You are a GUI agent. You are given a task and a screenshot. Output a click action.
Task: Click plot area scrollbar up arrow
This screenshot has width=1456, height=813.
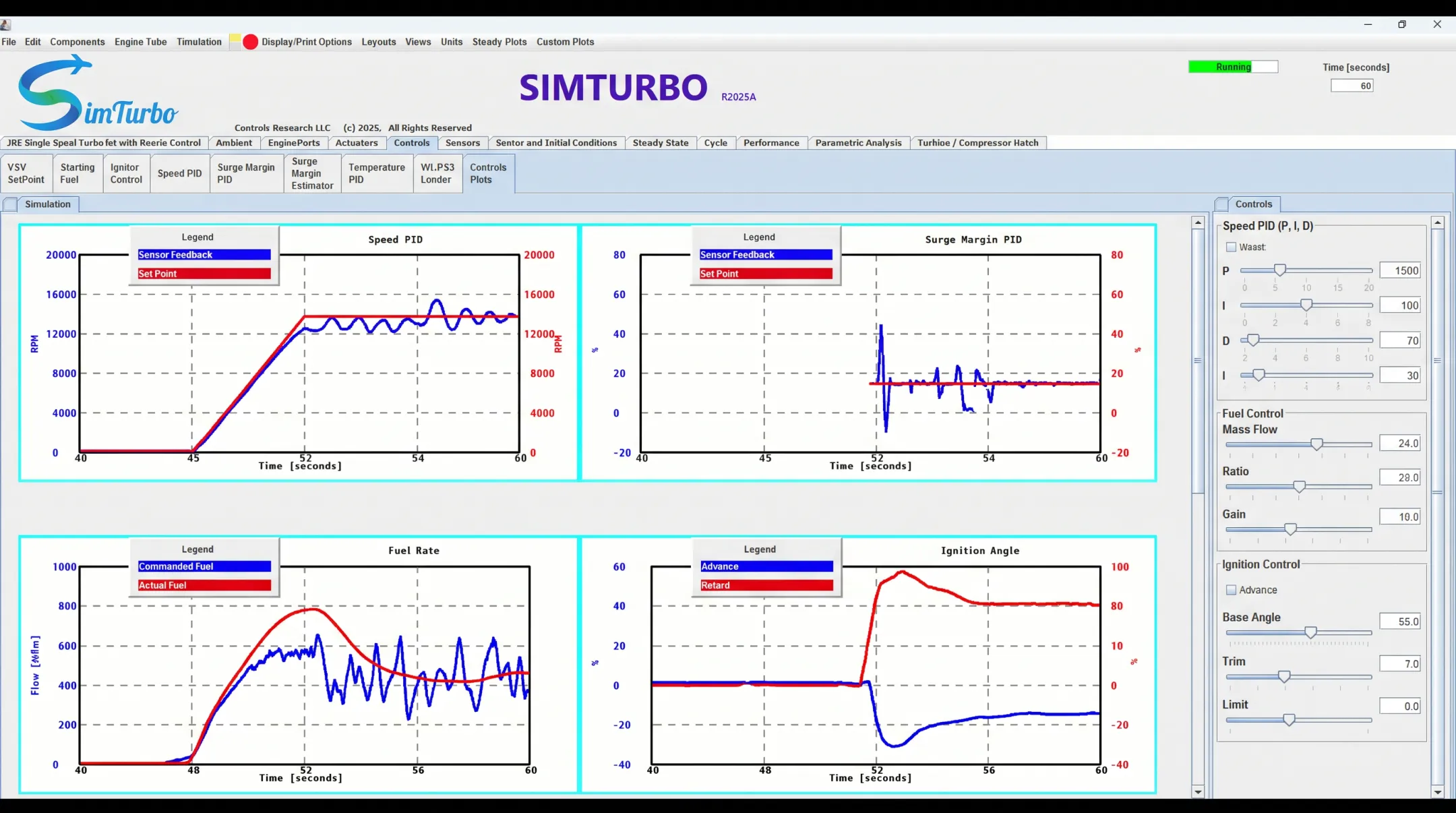tap(1198, 222)
